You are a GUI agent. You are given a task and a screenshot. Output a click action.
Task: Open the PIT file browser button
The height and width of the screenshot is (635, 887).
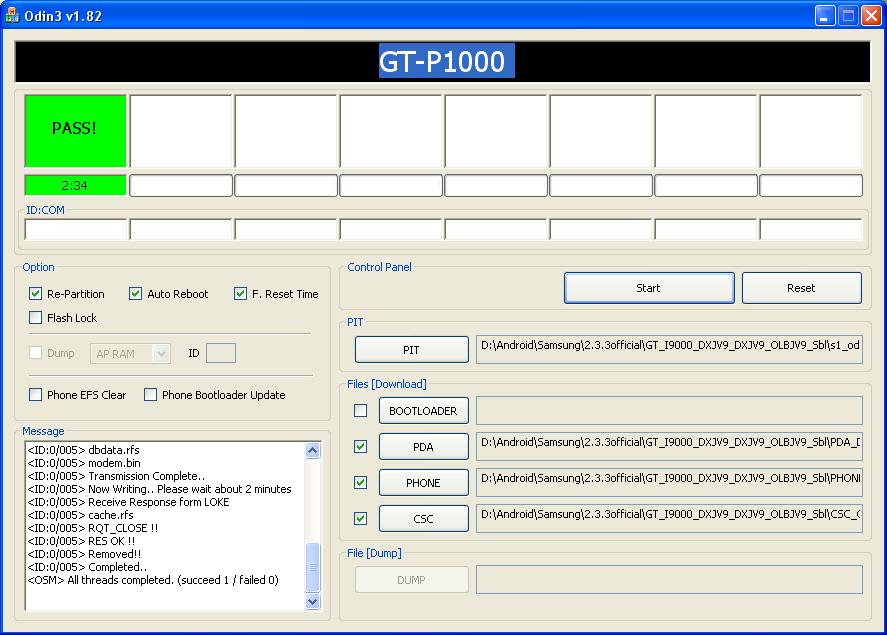coord(411,350)
